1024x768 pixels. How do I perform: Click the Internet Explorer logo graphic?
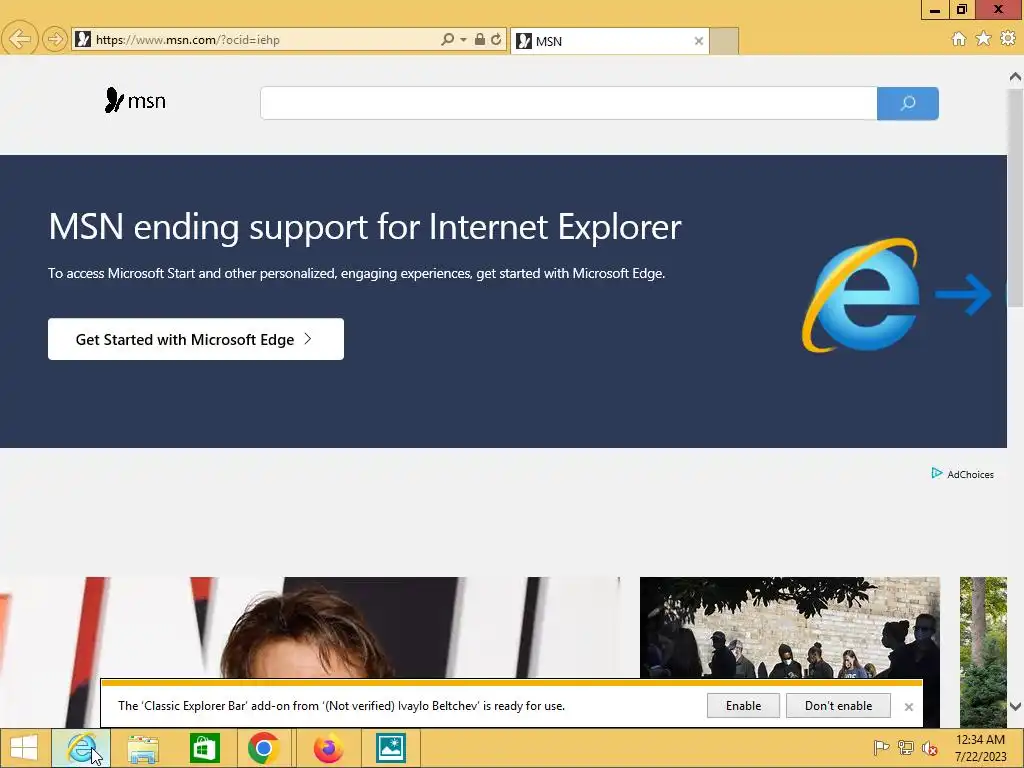(x=862, y=295)
